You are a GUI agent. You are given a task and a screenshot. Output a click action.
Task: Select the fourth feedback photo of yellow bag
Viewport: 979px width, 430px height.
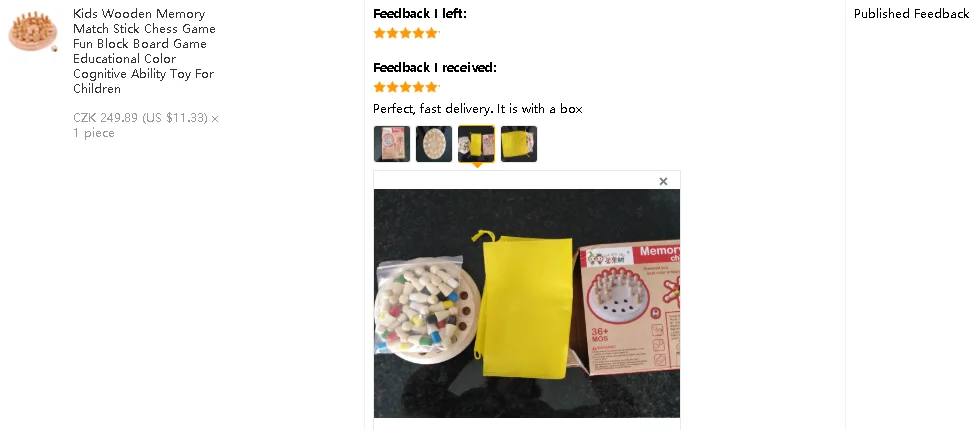point(519,144)
